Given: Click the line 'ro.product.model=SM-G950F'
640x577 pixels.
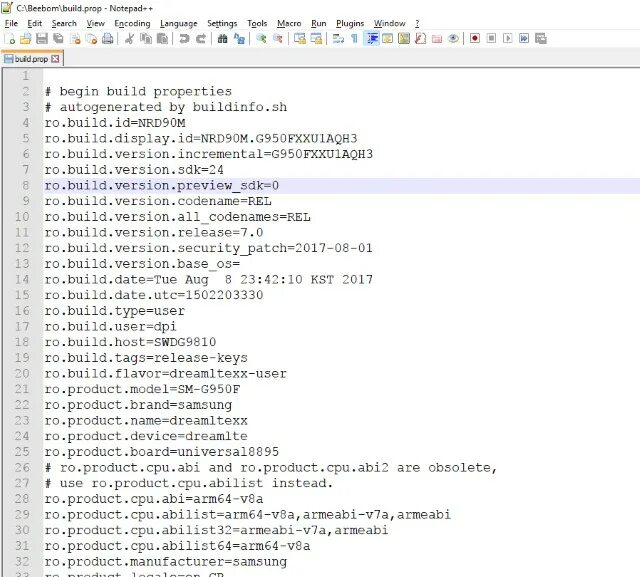Looking at the screenshot, I should [x=142, y=389].
